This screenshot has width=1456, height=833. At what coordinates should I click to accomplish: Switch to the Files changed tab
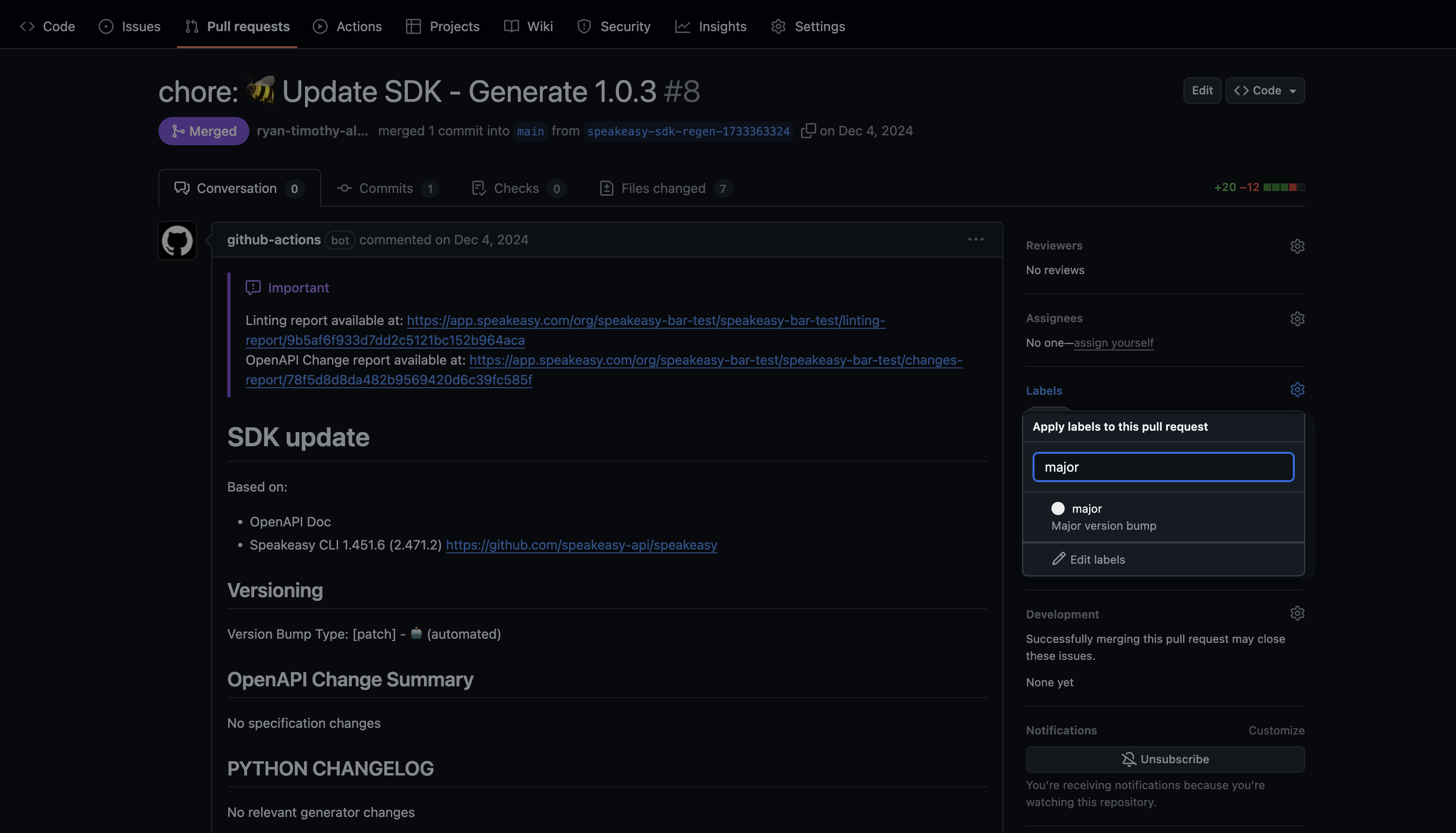(x=663, y=188)
